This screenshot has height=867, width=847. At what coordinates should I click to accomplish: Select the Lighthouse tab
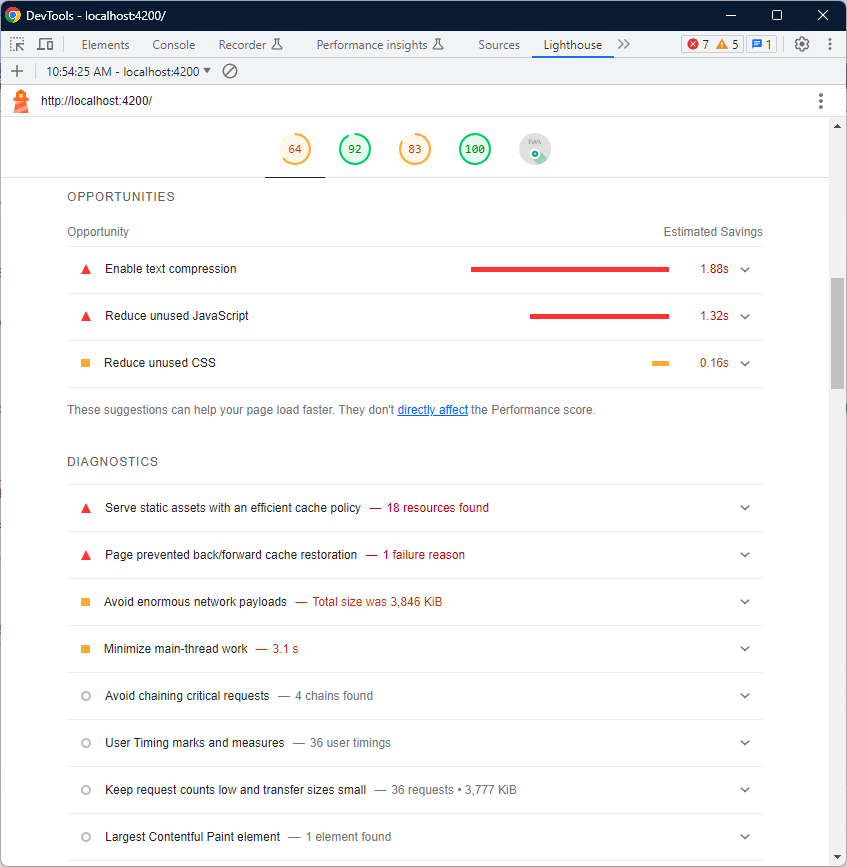pos(573,45)
